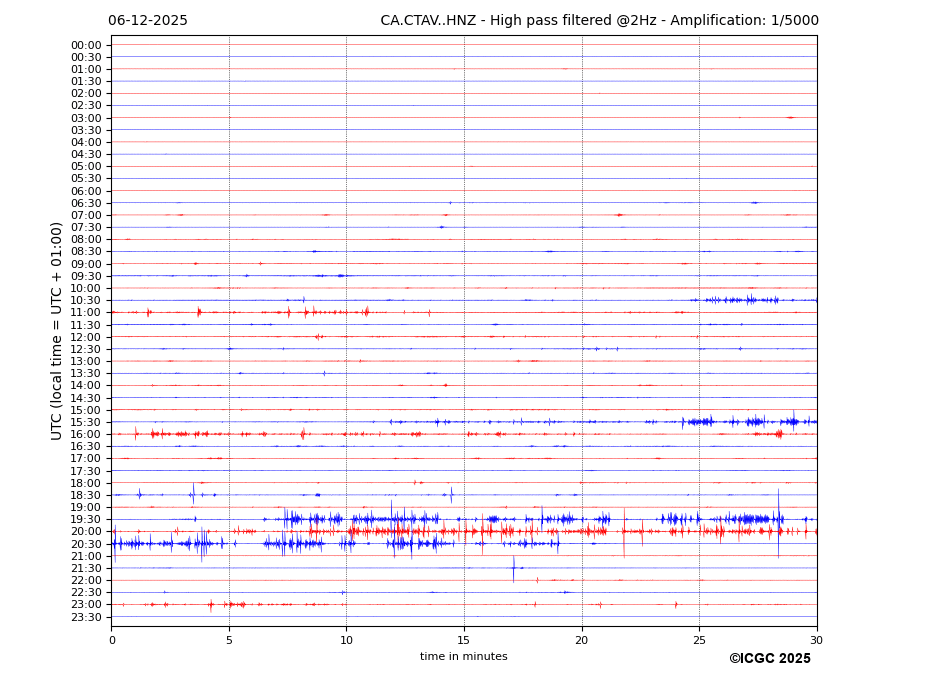The height and width of the screenshot is (696, 927).
Task: Click the 'time in minutes' axis label
Action: [463, 657]
